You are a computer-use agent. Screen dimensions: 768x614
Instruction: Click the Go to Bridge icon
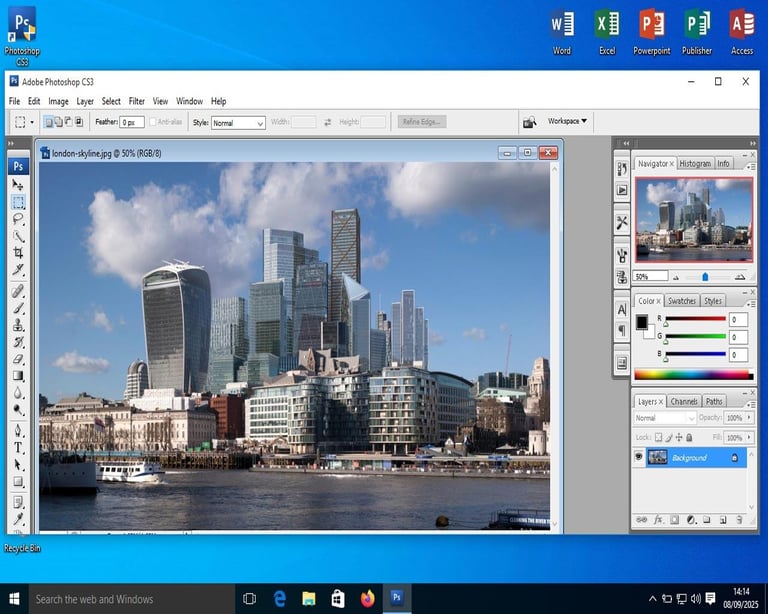click(529, 122)
